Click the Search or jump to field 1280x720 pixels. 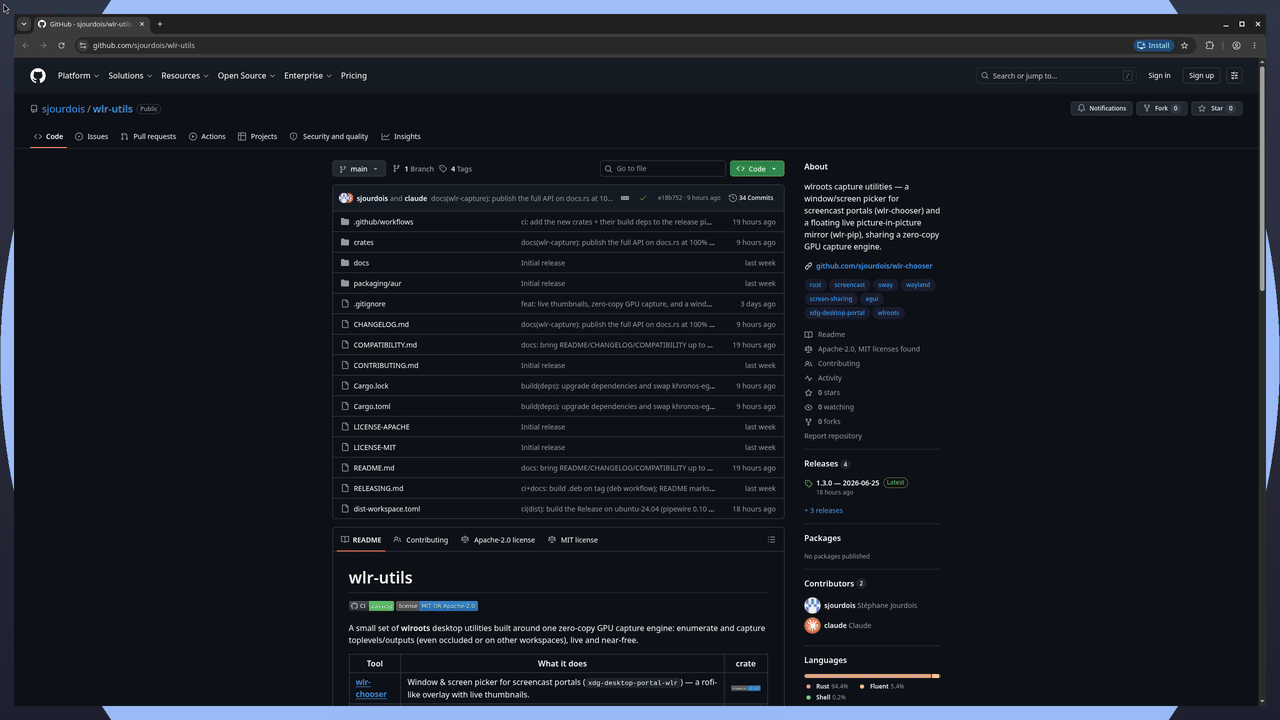tap(1056, 76)
